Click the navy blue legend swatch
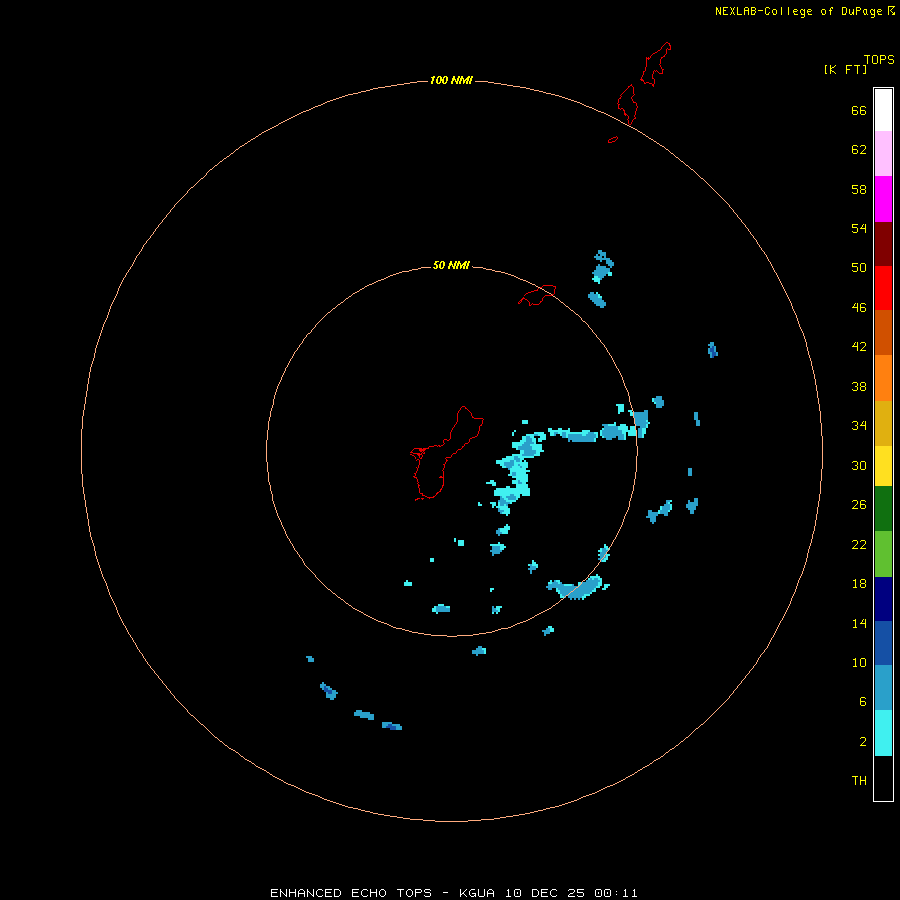 (883, 599)
